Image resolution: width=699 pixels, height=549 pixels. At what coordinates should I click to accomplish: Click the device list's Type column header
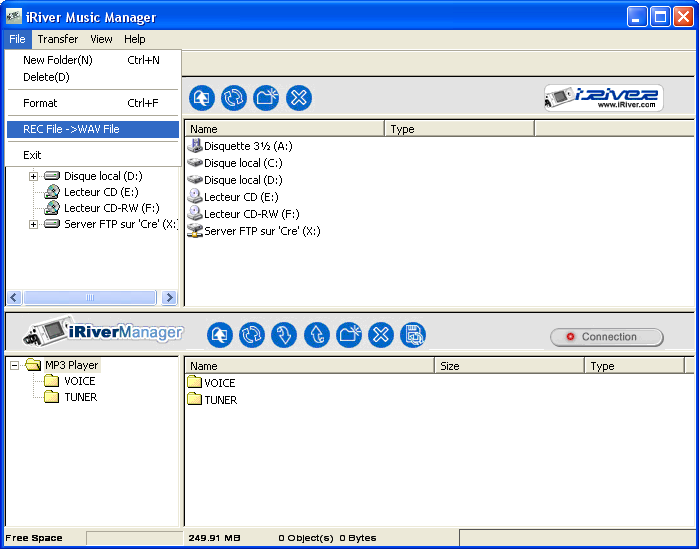click(x=634, y=366)
